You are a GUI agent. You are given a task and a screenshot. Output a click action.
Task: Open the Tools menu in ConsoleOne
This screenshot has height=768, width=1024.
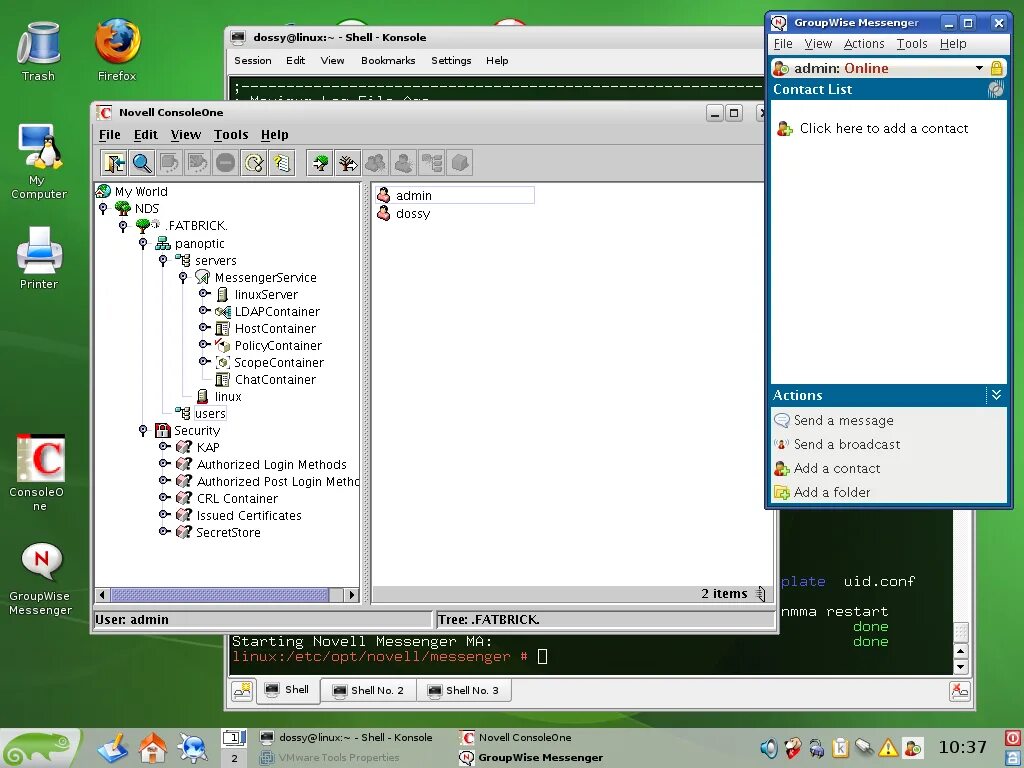tap(231, 135)
